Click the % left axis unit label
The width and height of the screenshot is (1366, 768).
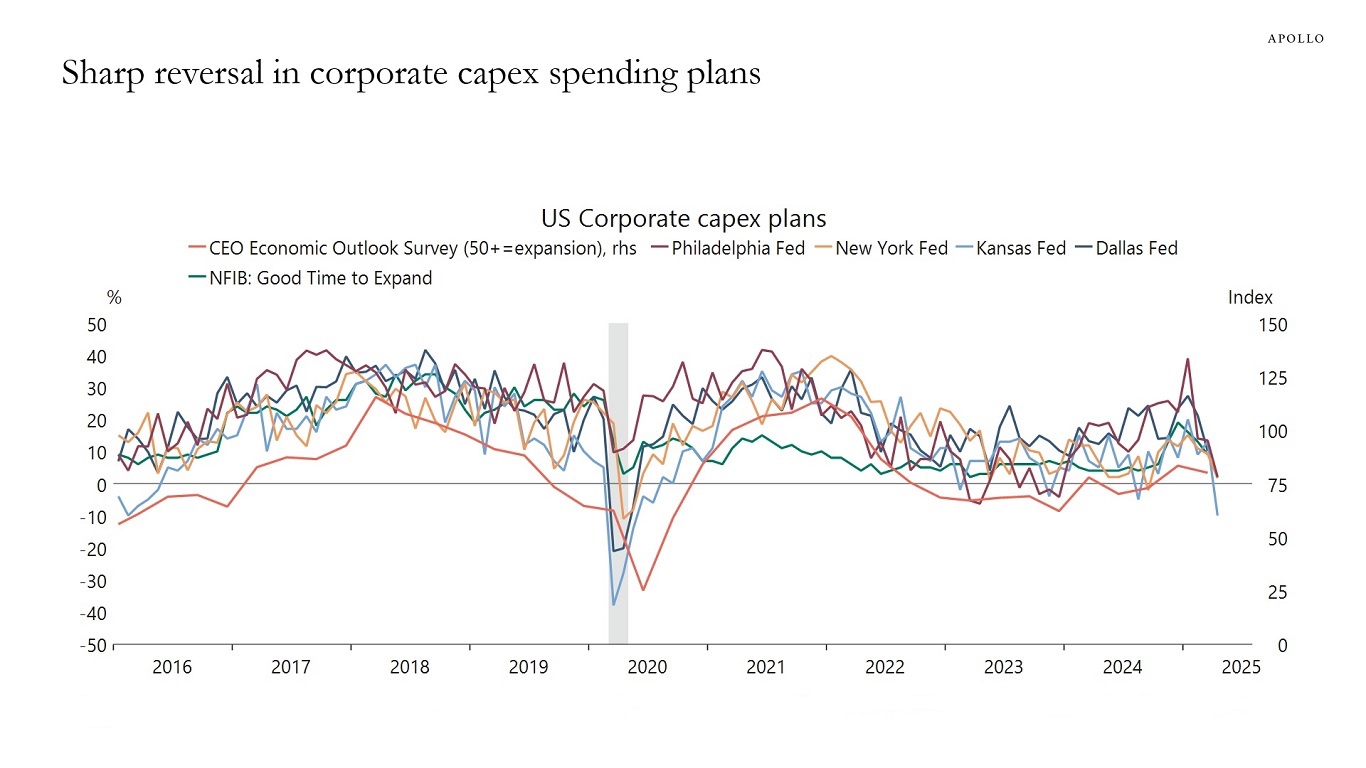coord(114,297)
